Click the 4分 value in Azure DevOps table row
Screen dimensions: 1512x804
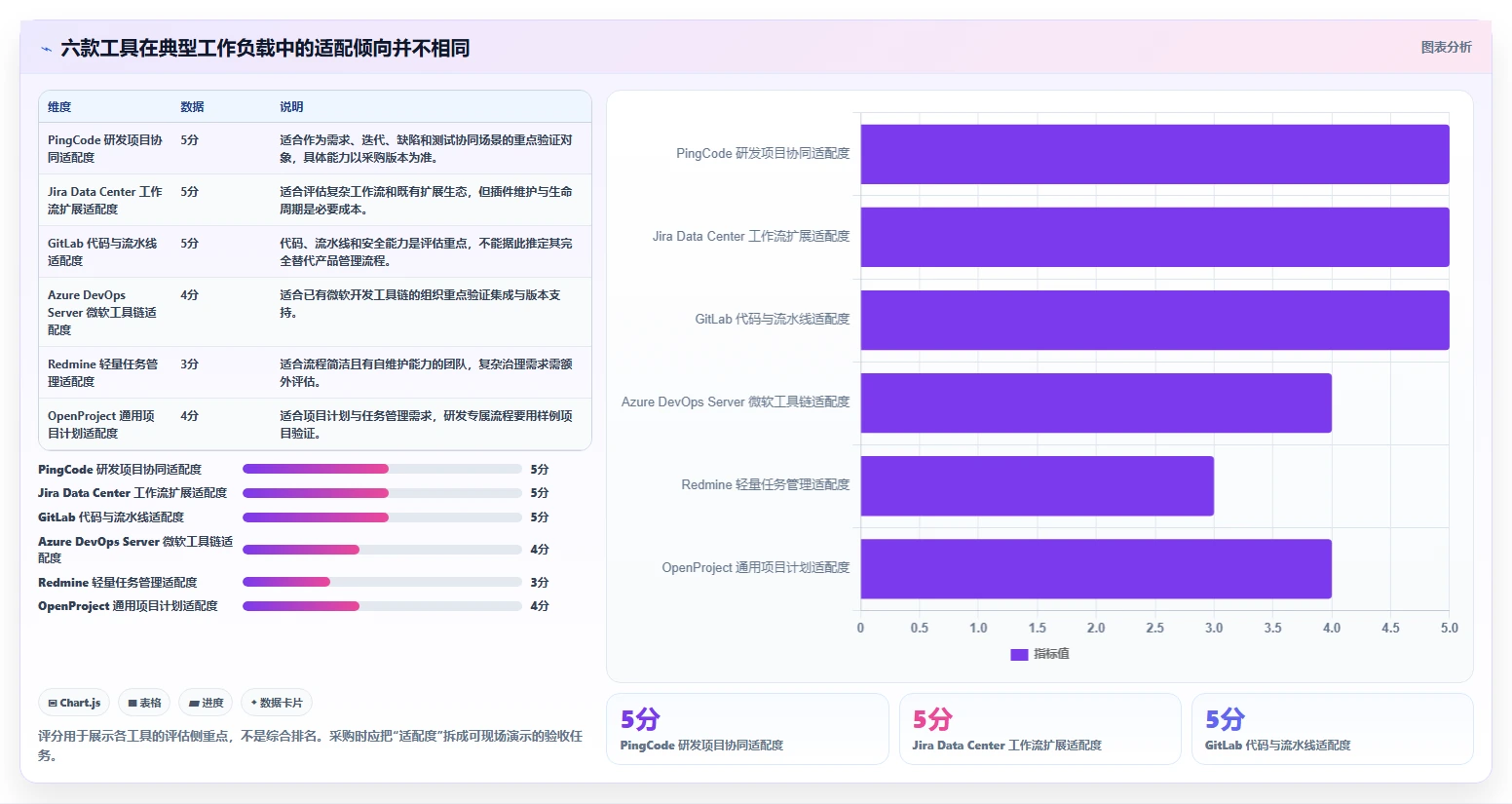tap(189, 295)
